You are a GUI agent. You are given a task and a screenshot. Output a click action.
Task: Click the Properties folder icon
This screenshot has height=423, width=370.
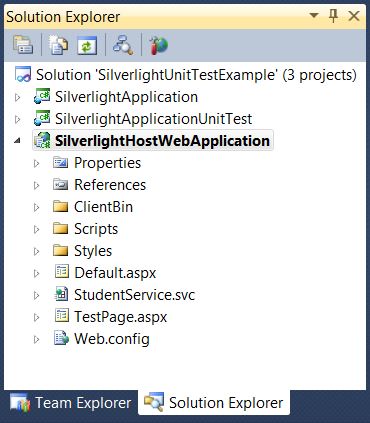tap(61, 163)
